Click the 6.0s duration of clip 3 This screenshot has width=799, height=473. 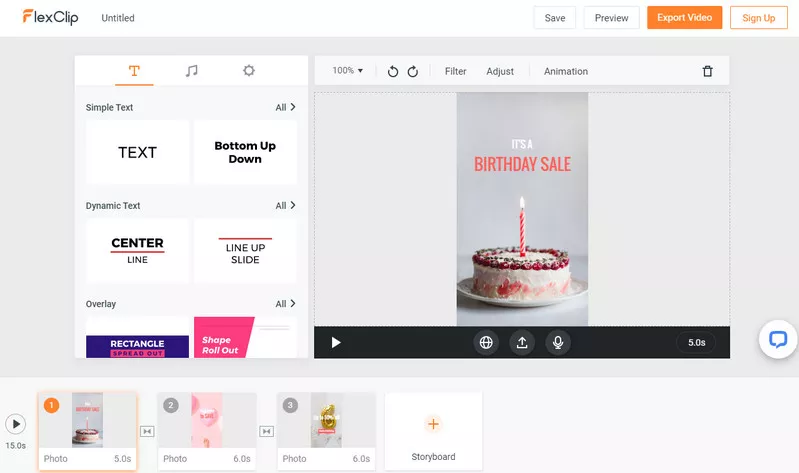point(361,459)
